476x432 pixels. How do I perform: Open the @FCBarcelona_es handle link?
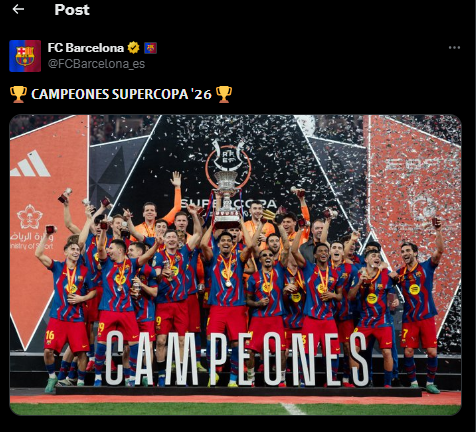[96, 64]
